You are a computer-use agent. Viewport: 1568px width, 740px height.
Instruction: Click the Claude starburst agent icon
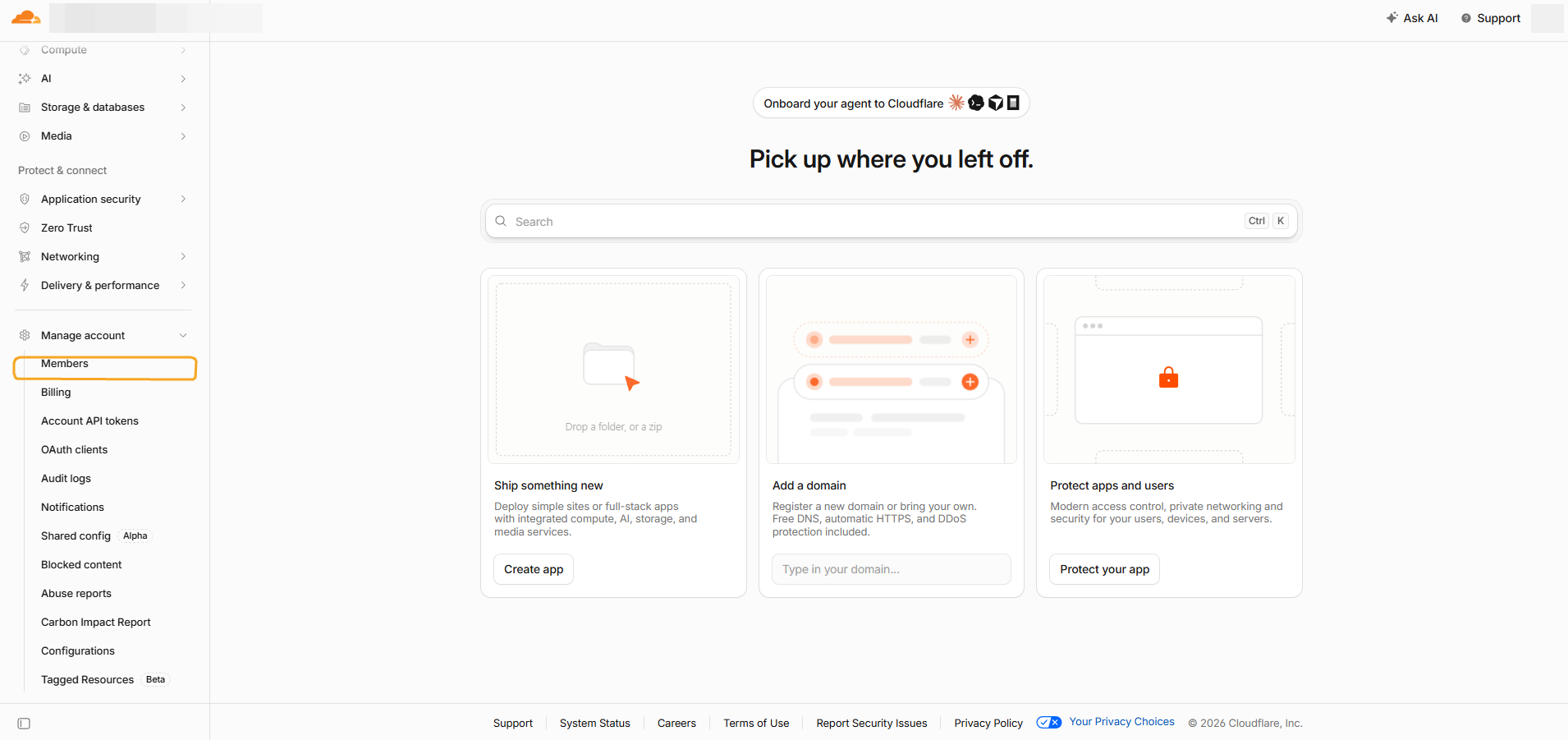[x=956, y=103]
